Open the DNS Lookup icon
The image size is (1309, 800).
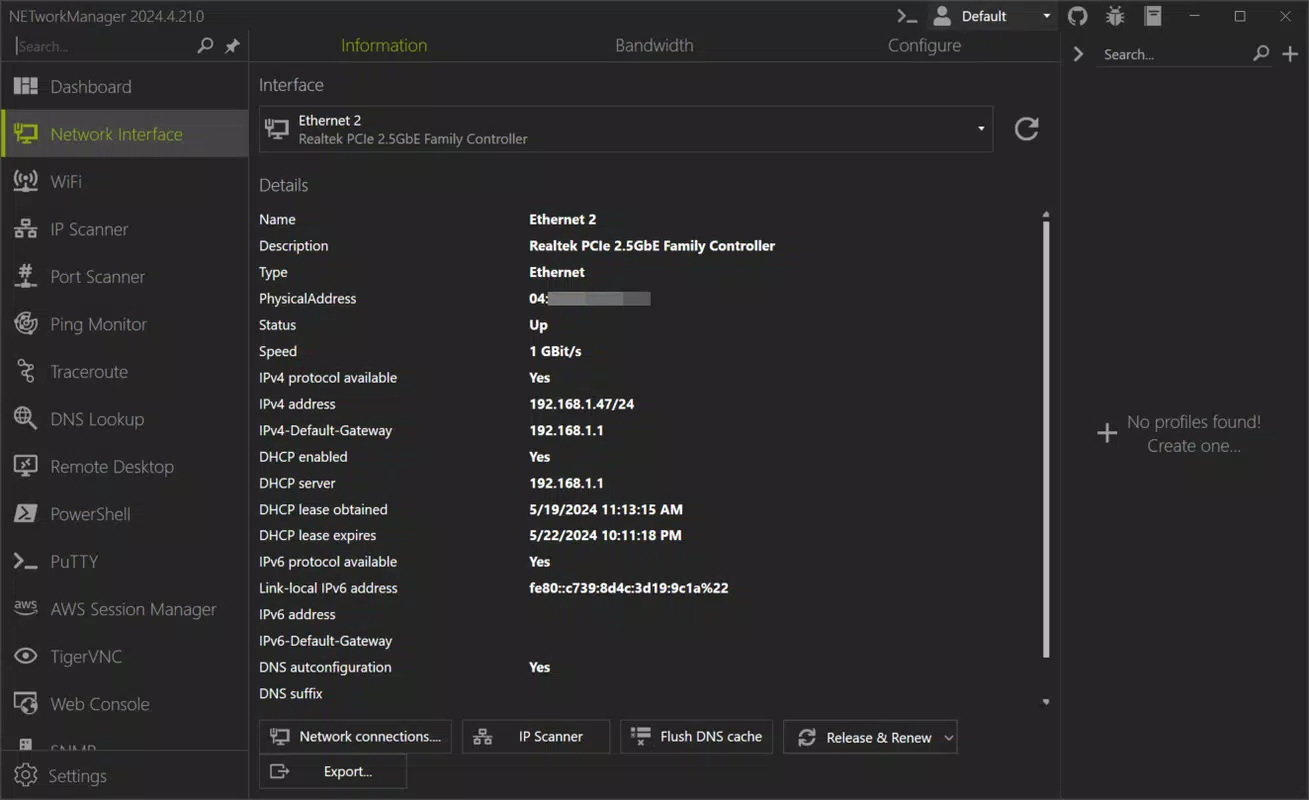(x=25, y=419)
